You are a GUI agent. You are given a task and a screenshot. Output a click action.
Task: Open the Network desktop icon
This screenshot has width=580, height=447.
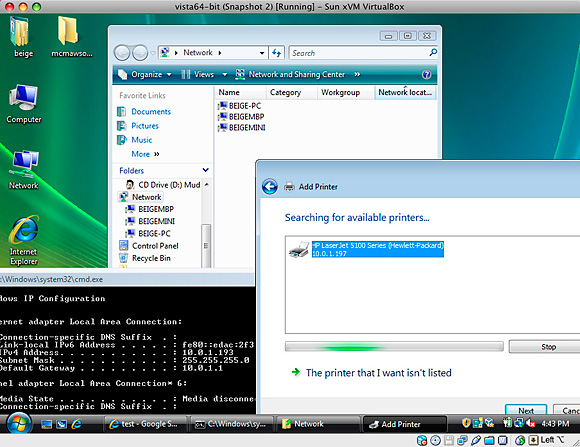24,169
